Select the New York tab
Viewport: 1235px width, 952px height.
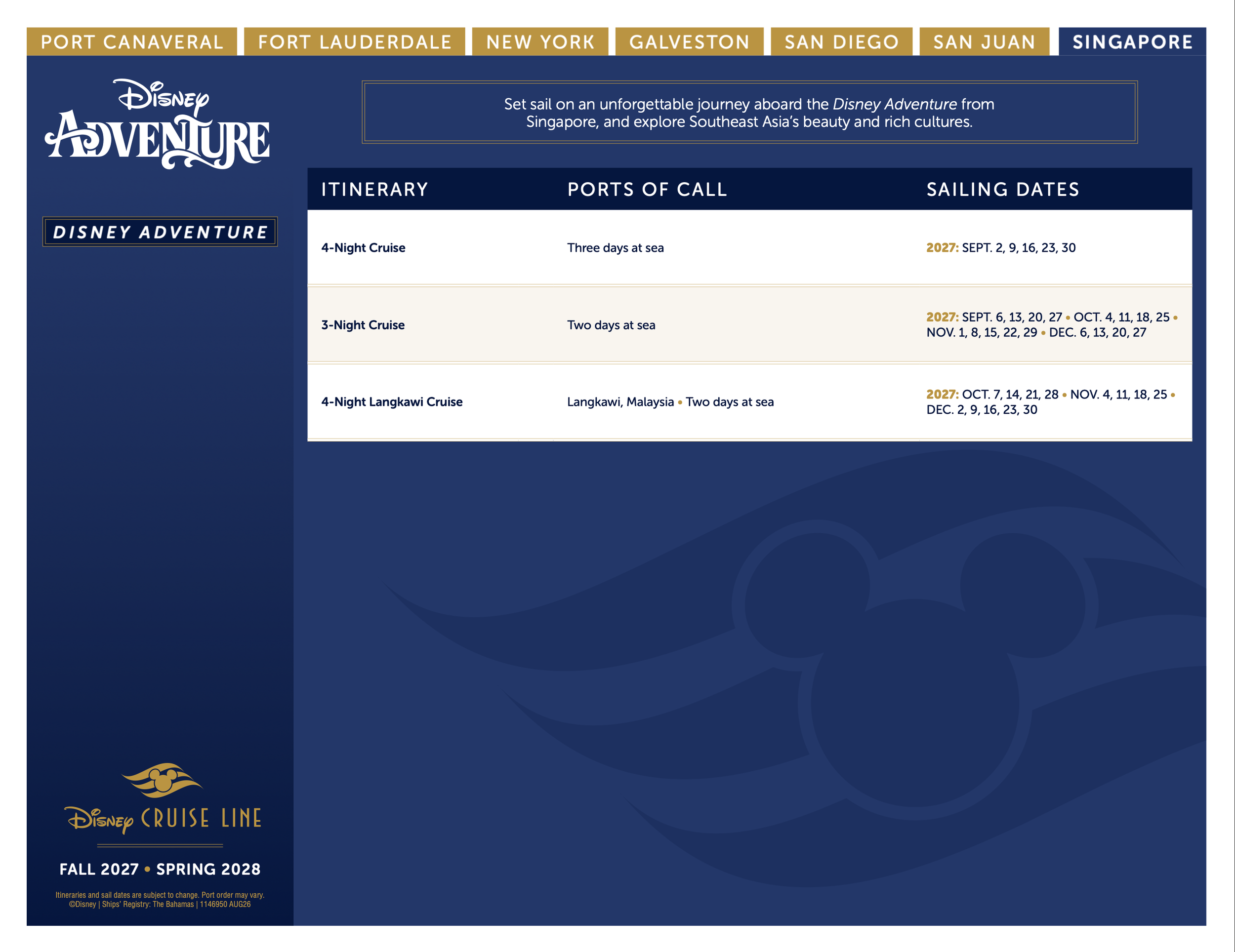click(x=540, y=42)
